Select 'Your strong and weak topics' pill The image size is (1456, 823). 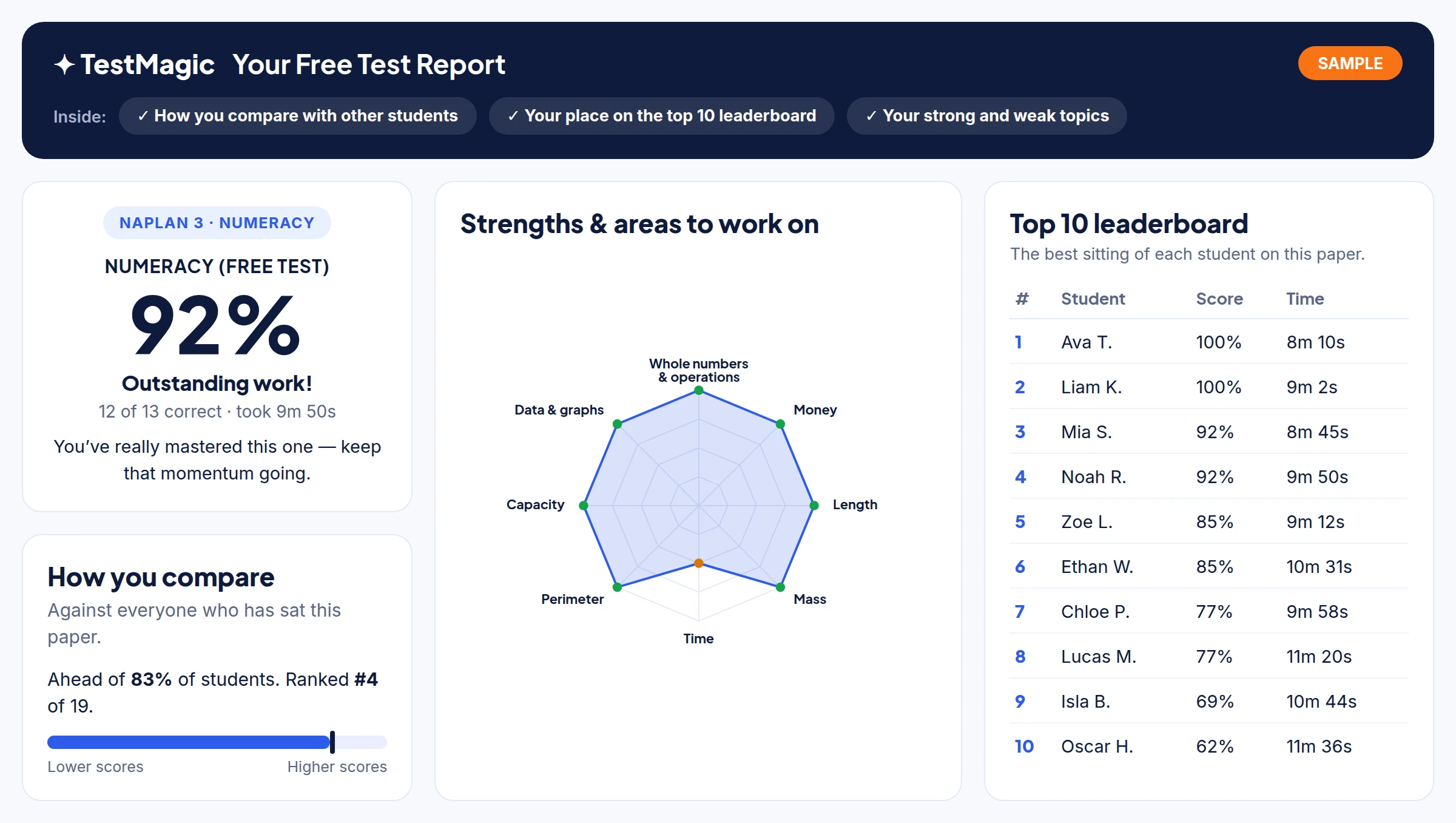[x=987, y=116]
